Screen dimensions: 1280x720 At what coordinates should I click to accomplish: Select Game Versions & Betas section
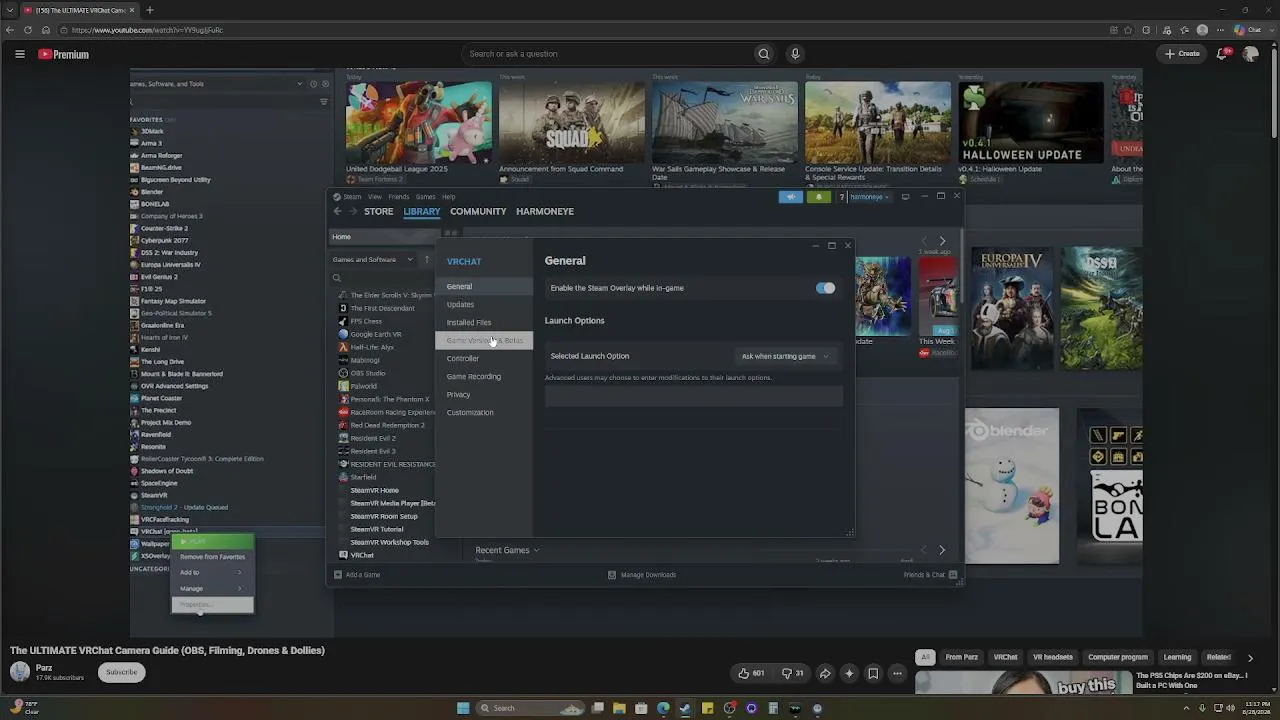point(484,341)
